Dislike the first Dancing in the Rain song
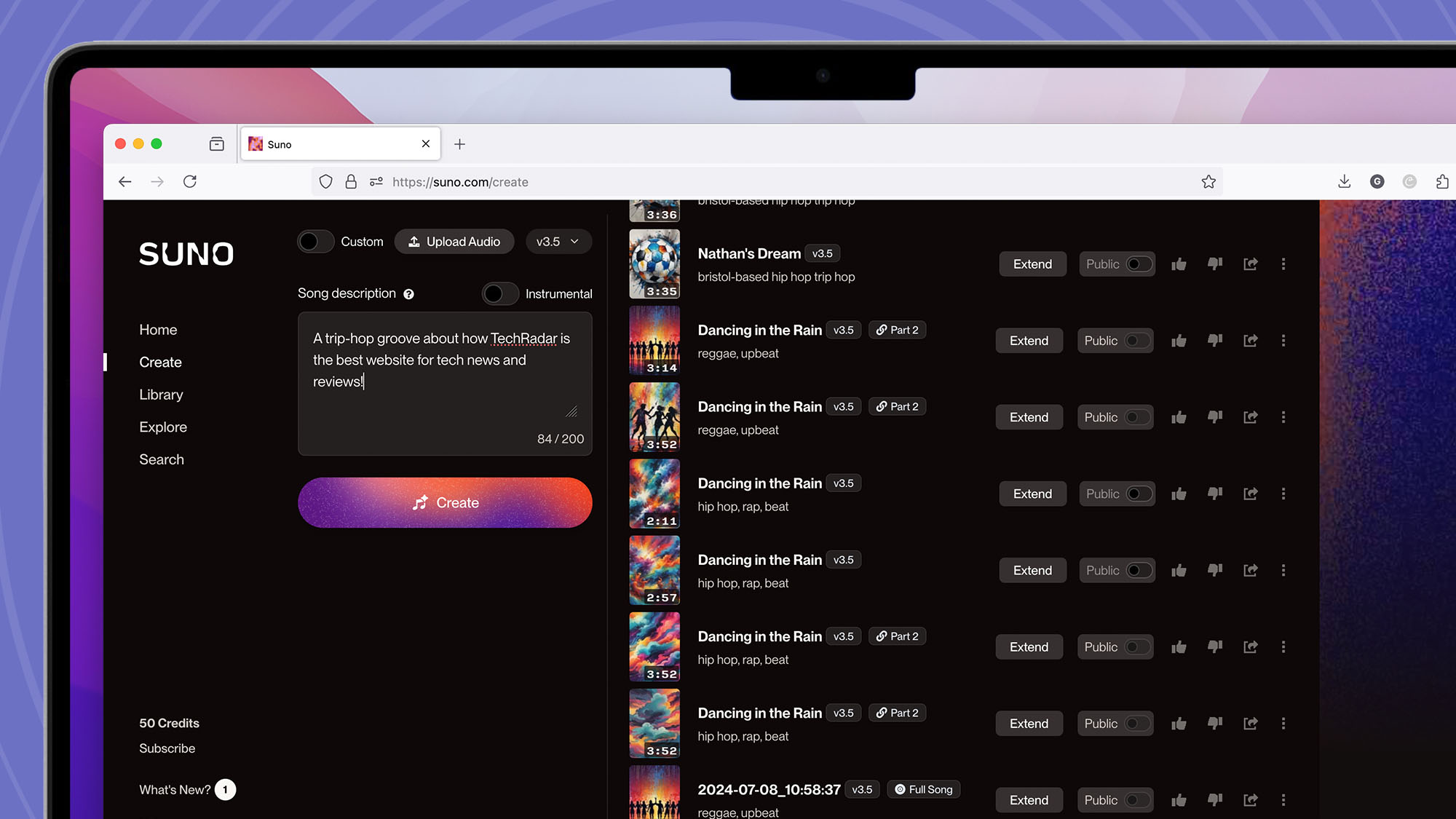The image size is (1456, 819). coord(1214,340)
